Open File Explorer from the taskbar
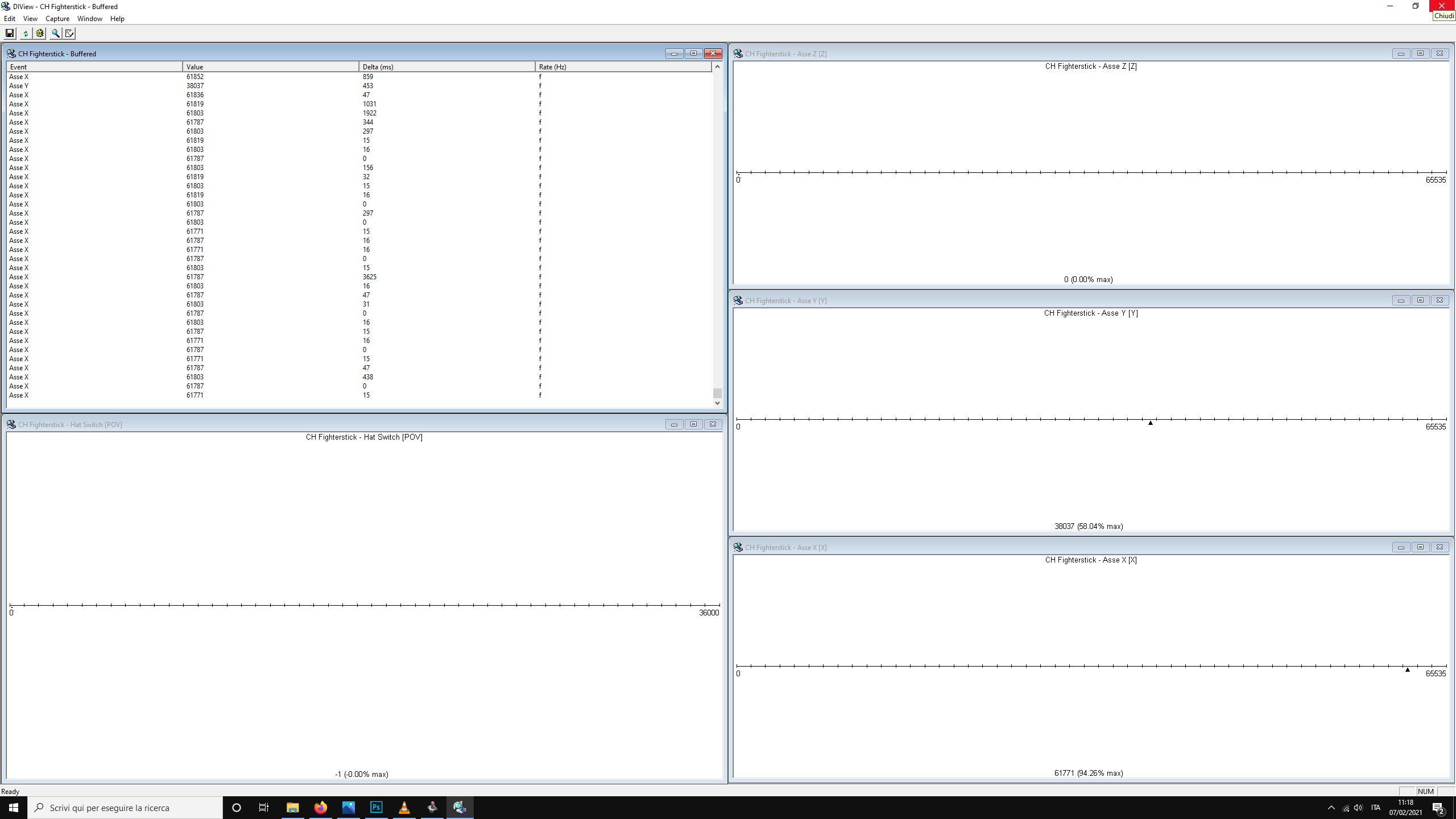The height and width of the screenshot is (819, 1456). [x=292, y=808]
